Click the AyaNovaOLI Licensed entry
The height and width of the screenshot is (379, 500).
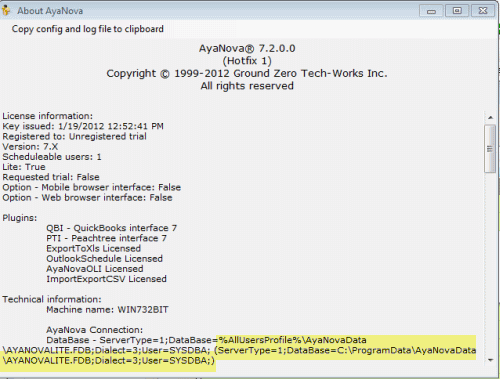(95, 269)
